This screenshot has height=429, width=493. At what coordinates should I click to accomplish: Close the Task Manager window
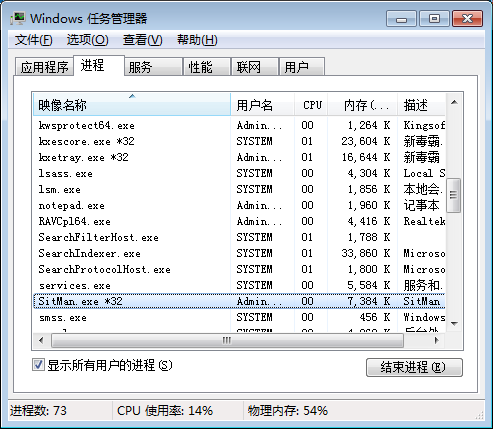pyautogui.click(x=467, y=18)
